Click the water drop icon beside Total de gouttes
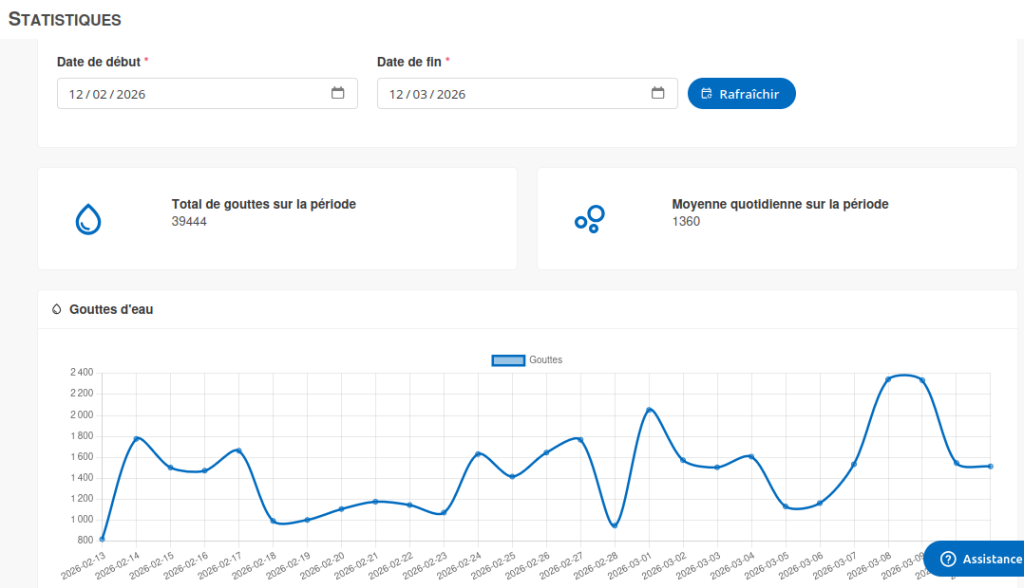The height and width of the screenshot is (588, 1024). tap(89, 219)
